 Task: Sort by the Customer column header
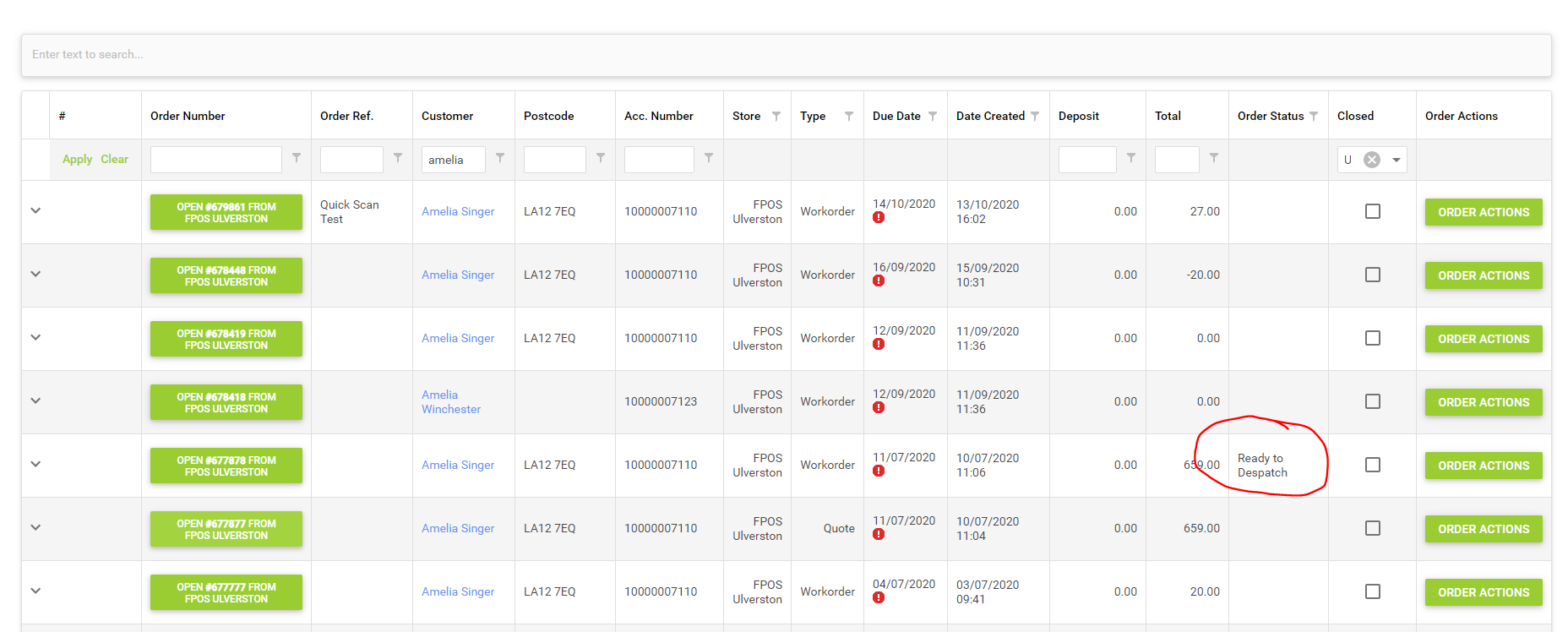pyautogui.click(x=447, y=116)
